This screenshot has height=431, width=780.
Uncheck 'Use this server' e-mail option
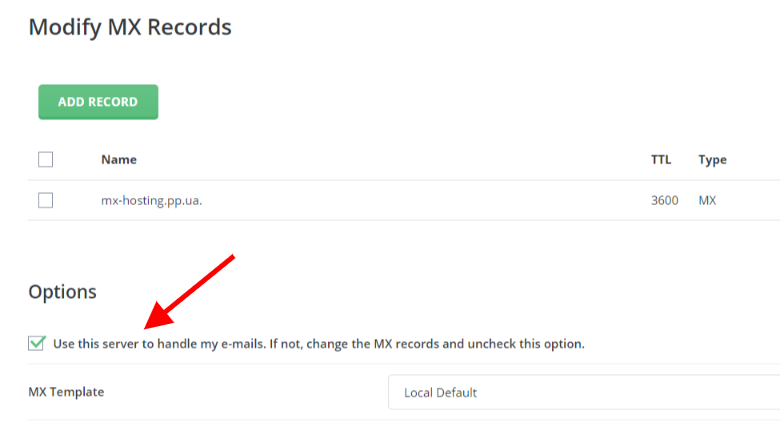click(x=37, y=343)
